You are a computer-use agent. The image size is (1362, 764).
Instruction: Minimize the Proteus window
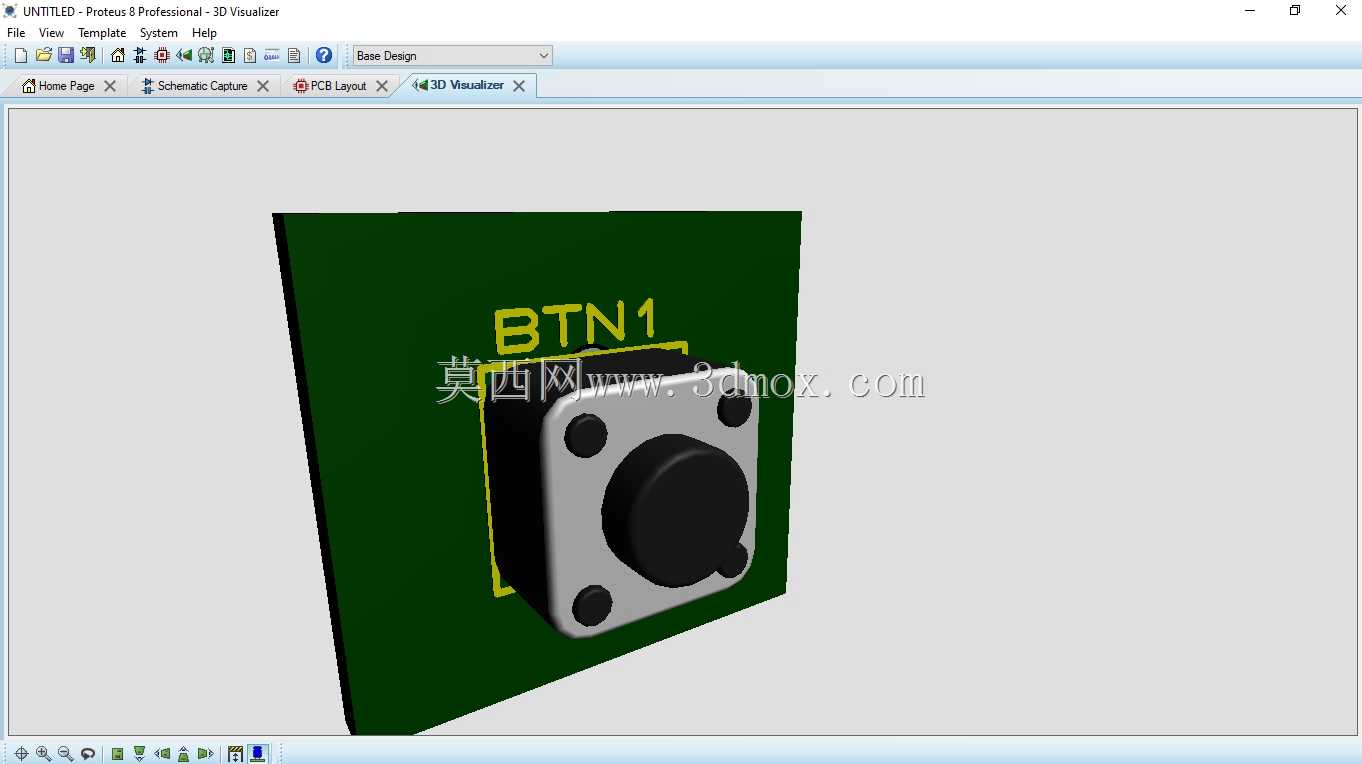pos(1250,11)
